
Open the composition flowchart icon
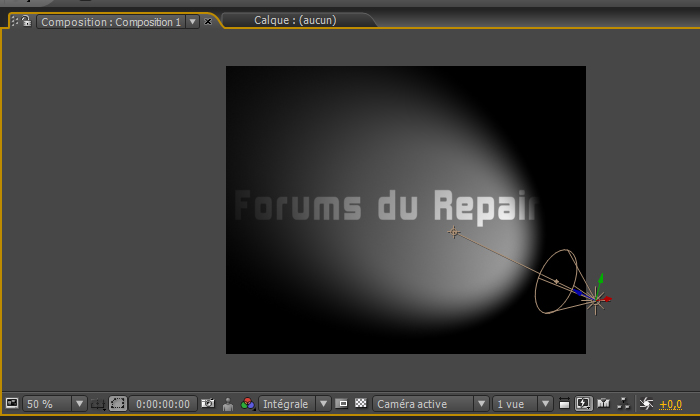(623, 403)
